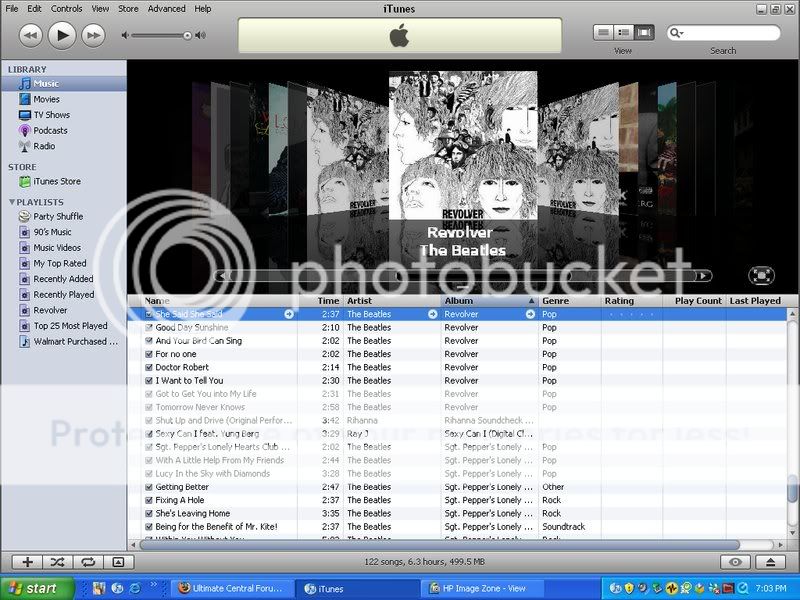The image size is (800, 600).
Task: Click Cover Flow scrollbar right arrow
Action: tap(704, 276)
